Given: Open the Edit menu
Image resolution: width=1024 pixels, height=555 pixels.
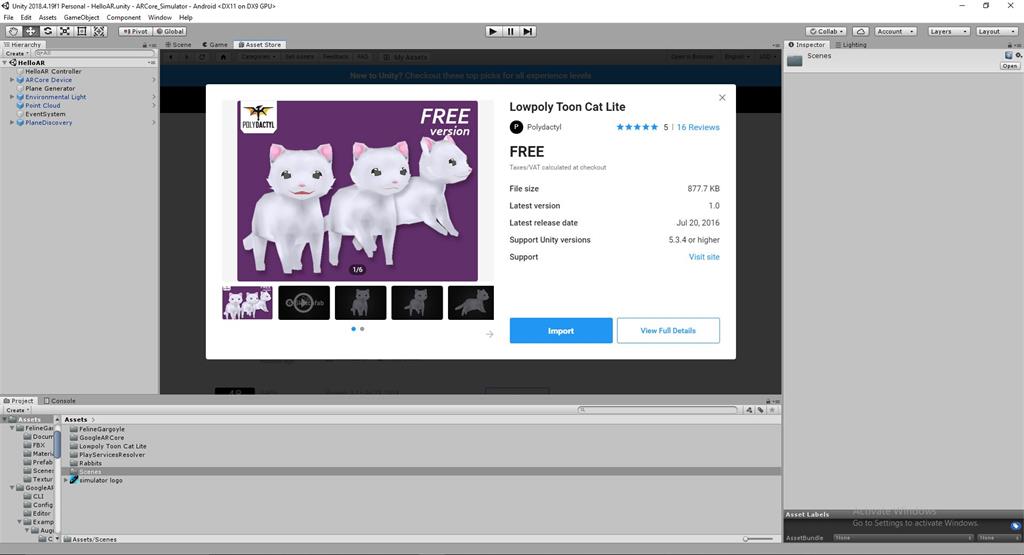Looking at the screenshot, I should (x=26, y=18).
